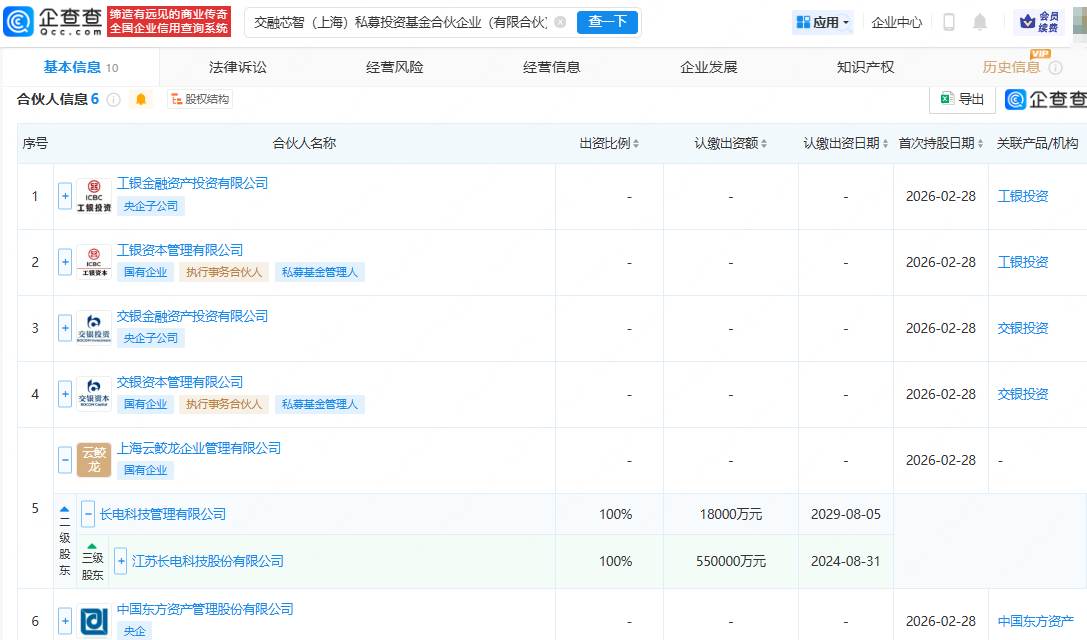
Task: Collapse the 上海云鲛龙企业管理有限公司 row
Action: [x=65, y=460]
